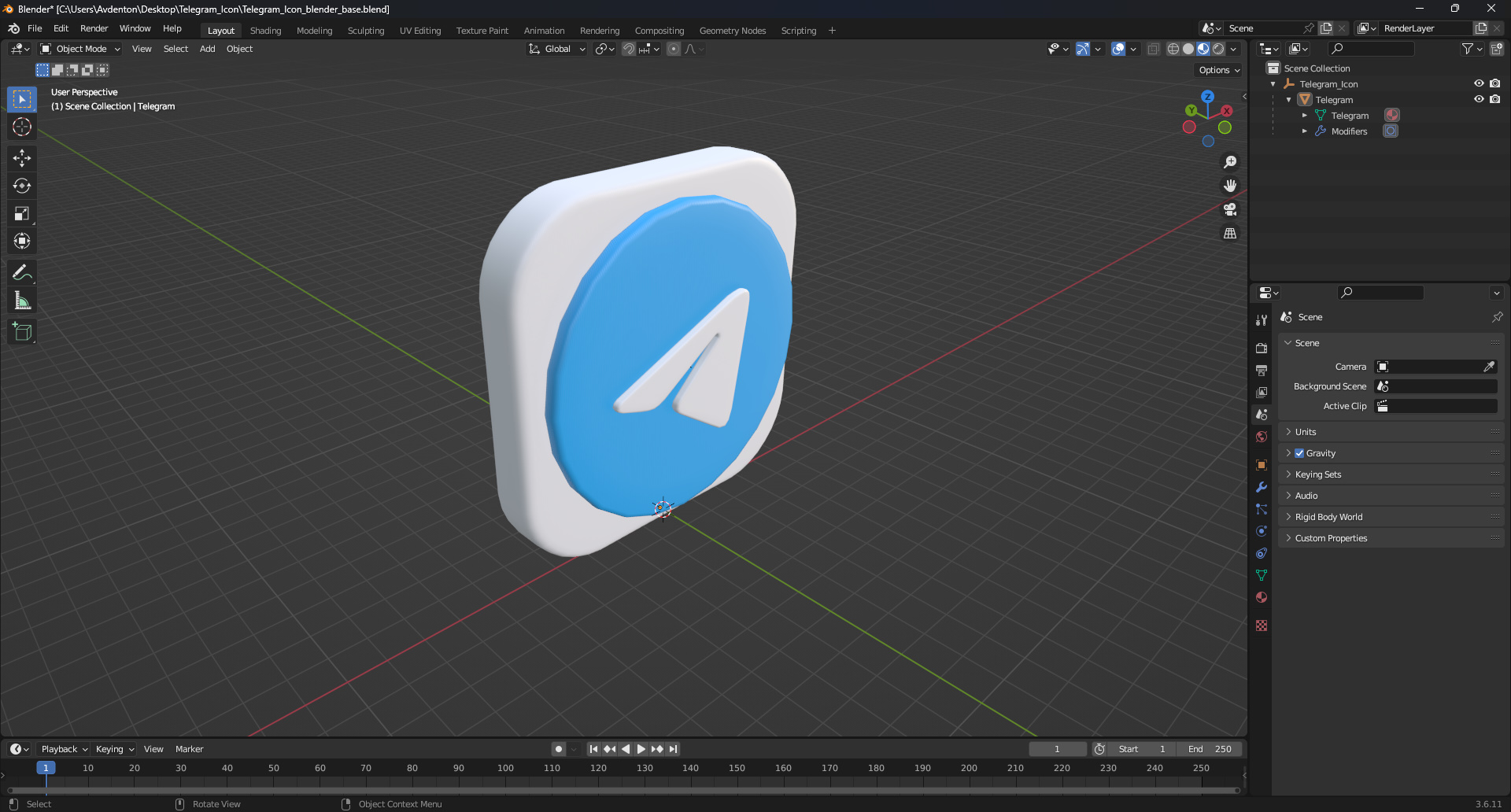Screen dimensions: 1511x812
Task: Disable Telegram_Icon collection in renders
Action: point(1495,83)
